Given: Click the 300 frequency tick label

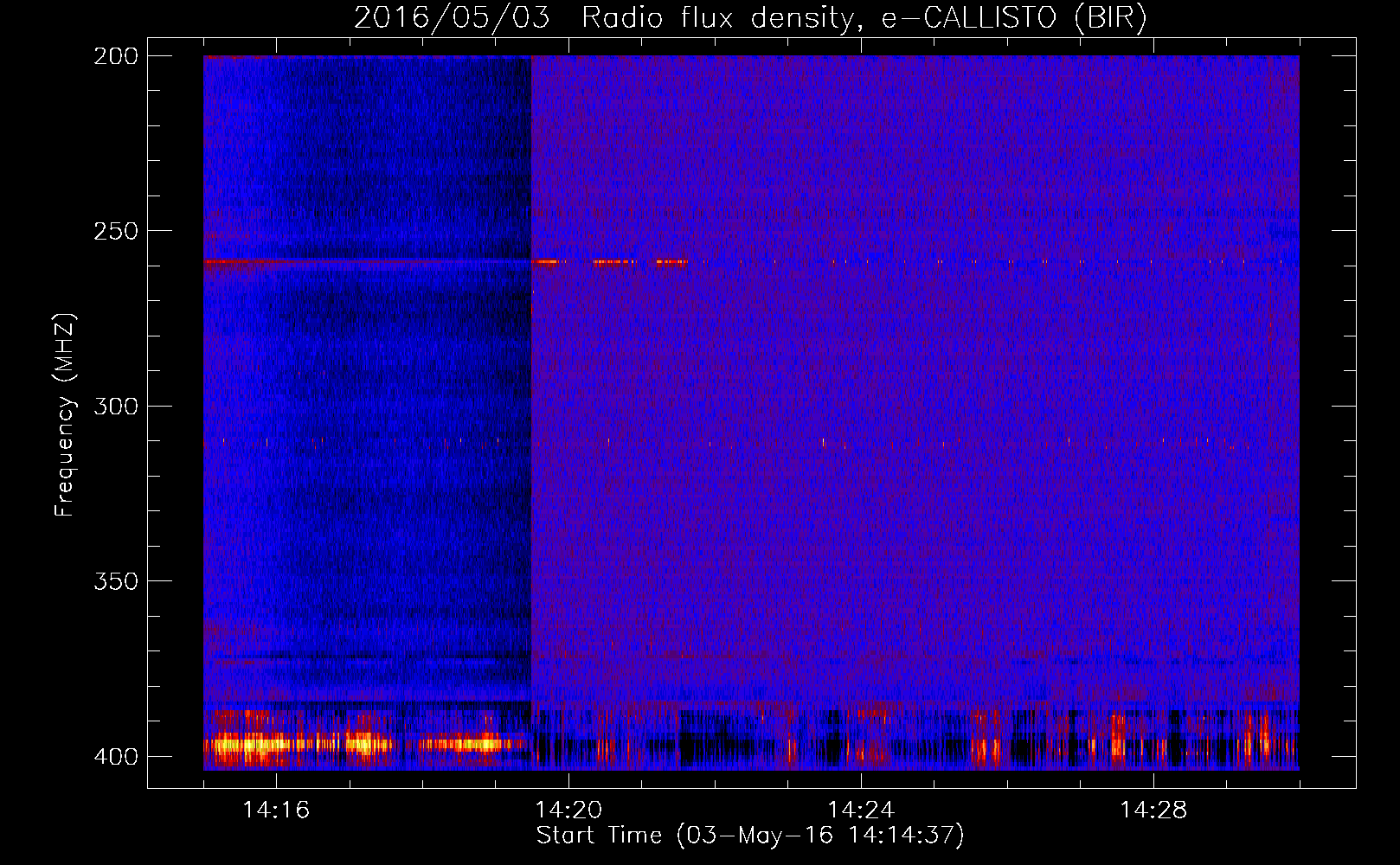Looking at the screenshot, I should point(116,406).
